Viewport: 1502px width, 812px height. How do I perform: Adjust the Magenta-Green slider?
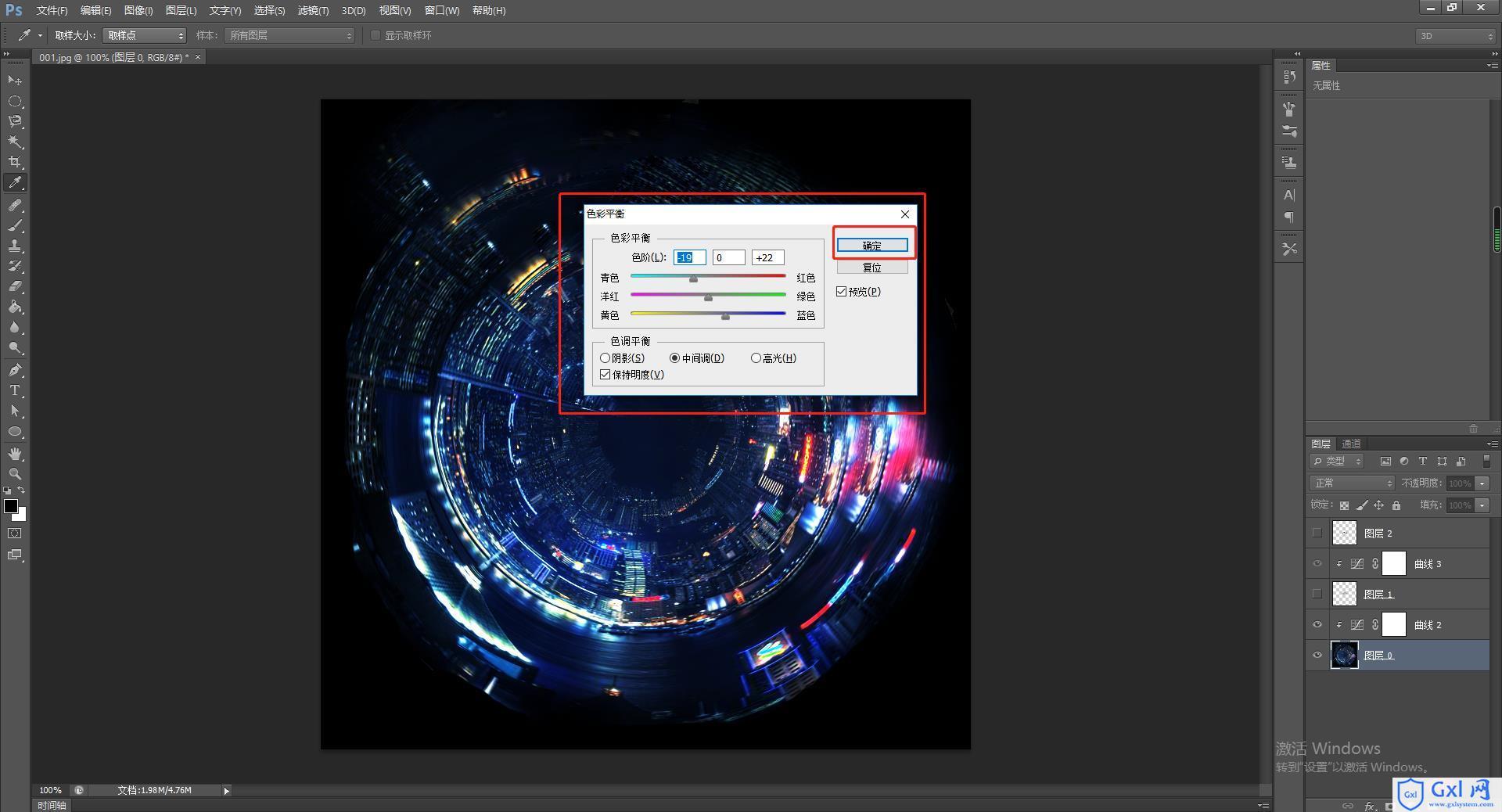tap(708, 297)
